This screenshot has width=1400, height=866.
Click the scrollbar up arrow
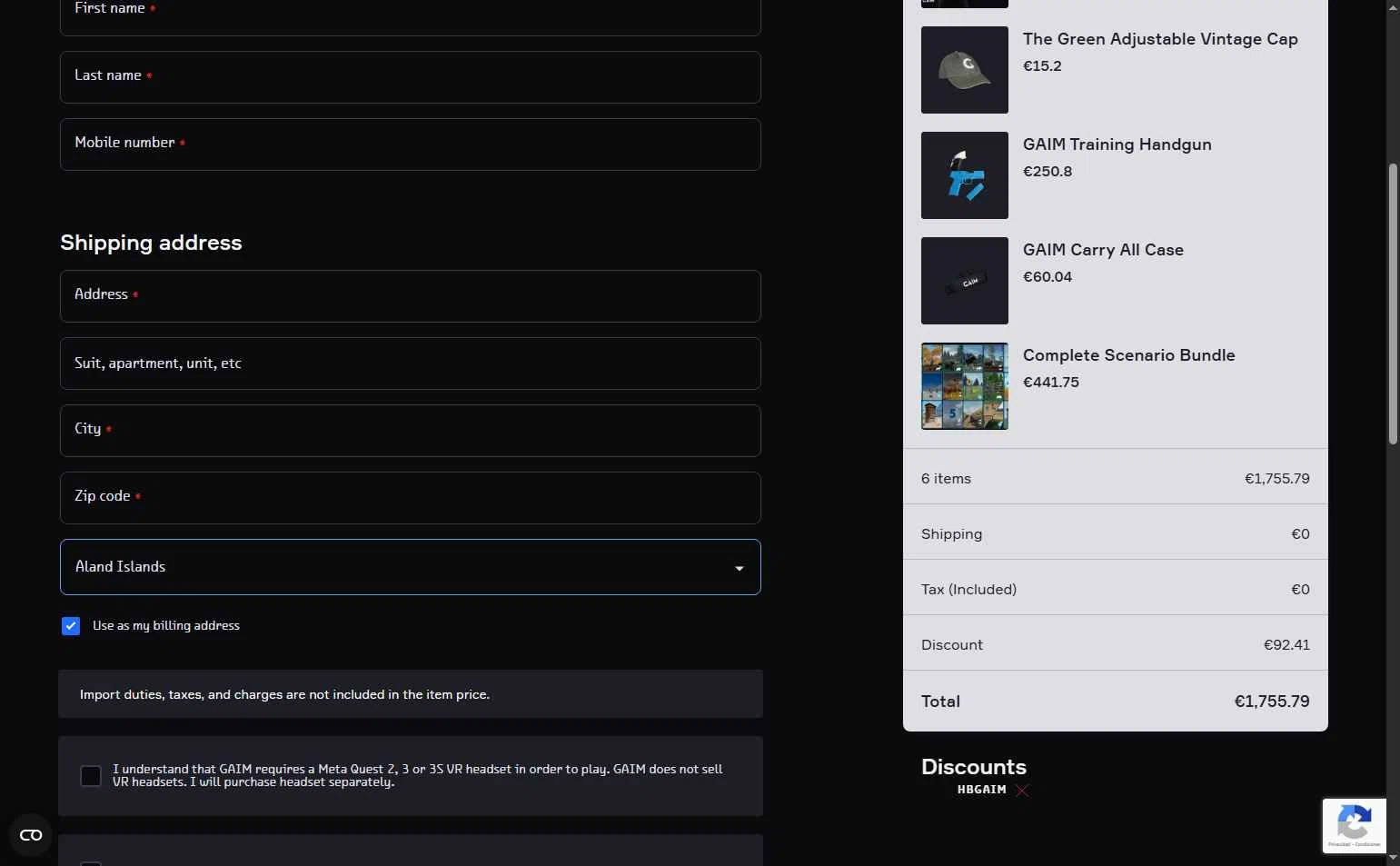(x=1393, y=7)
